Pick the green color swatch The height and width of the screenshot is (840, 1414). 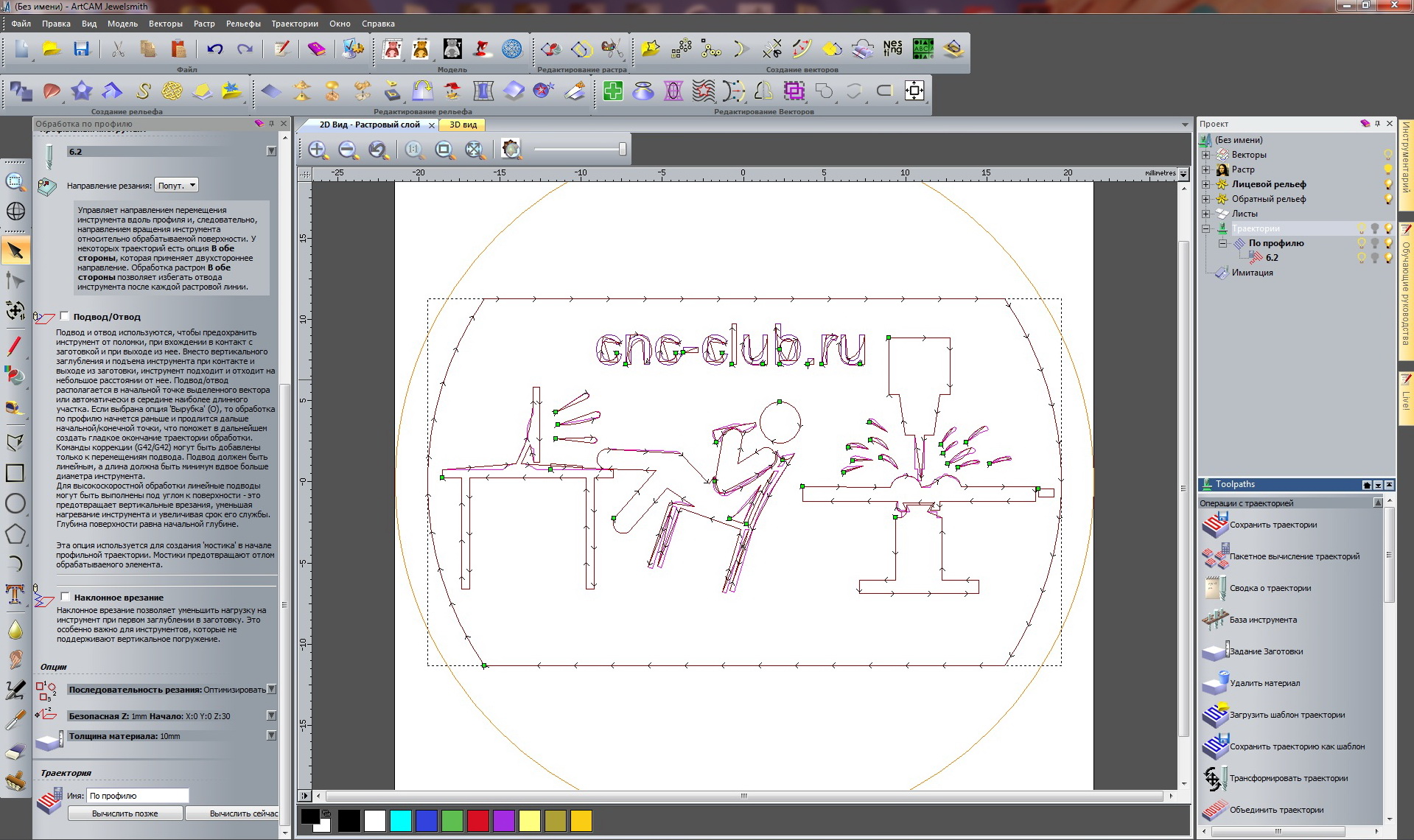(452, 821)
